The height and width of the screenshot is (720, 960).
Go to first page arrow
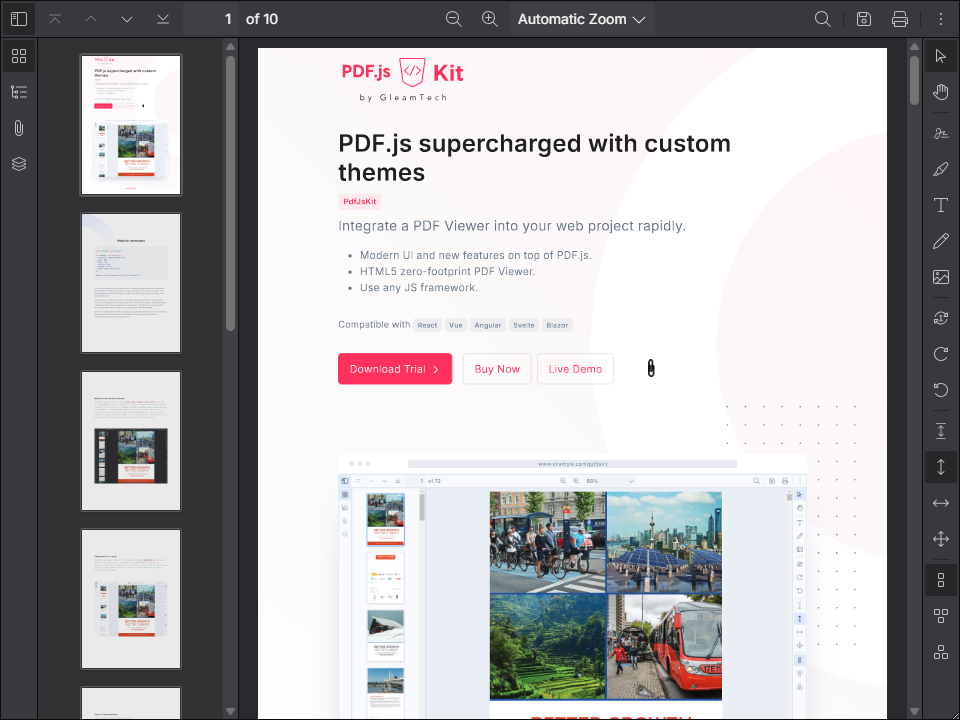55,19
